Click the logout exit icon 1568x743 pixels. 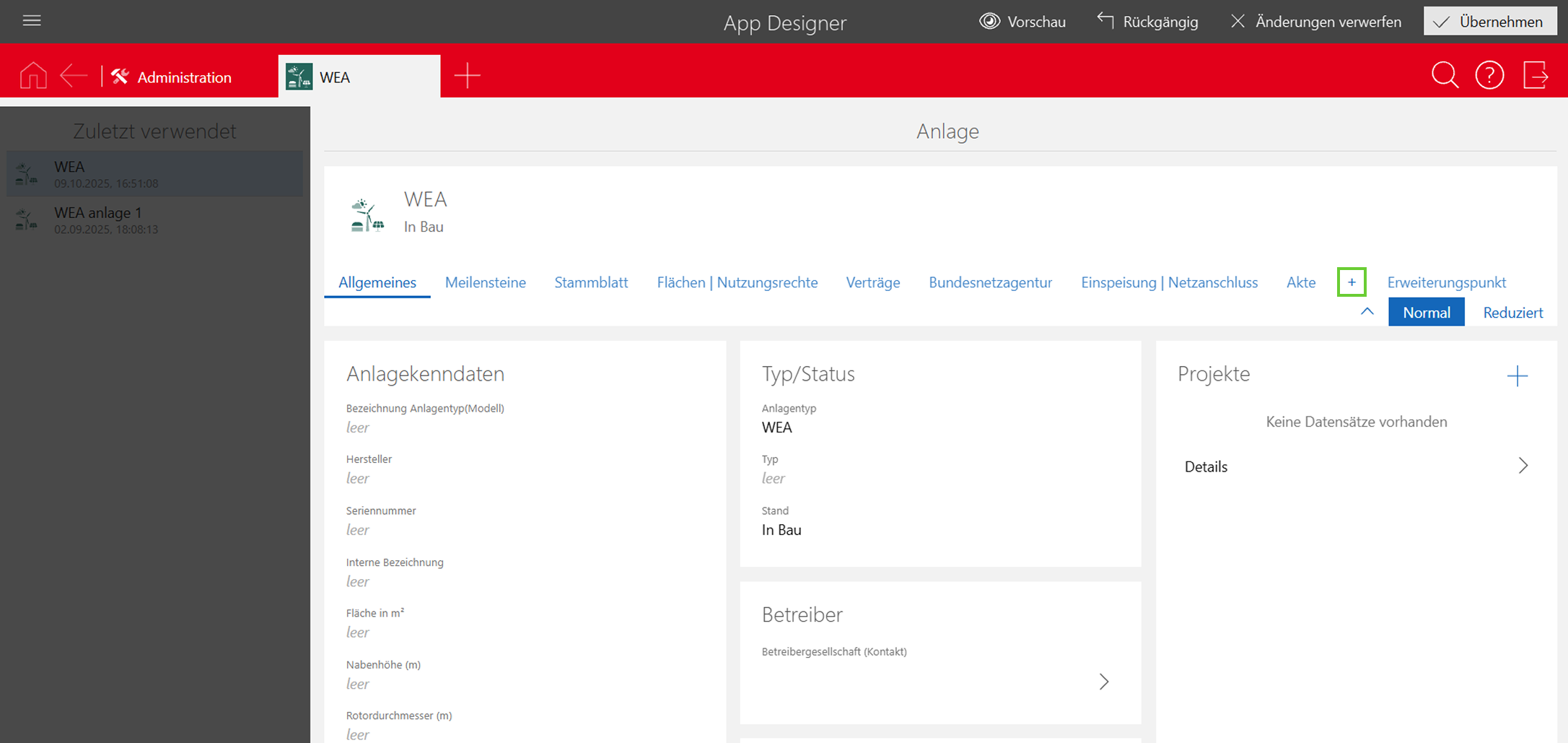click(1536, 76)
